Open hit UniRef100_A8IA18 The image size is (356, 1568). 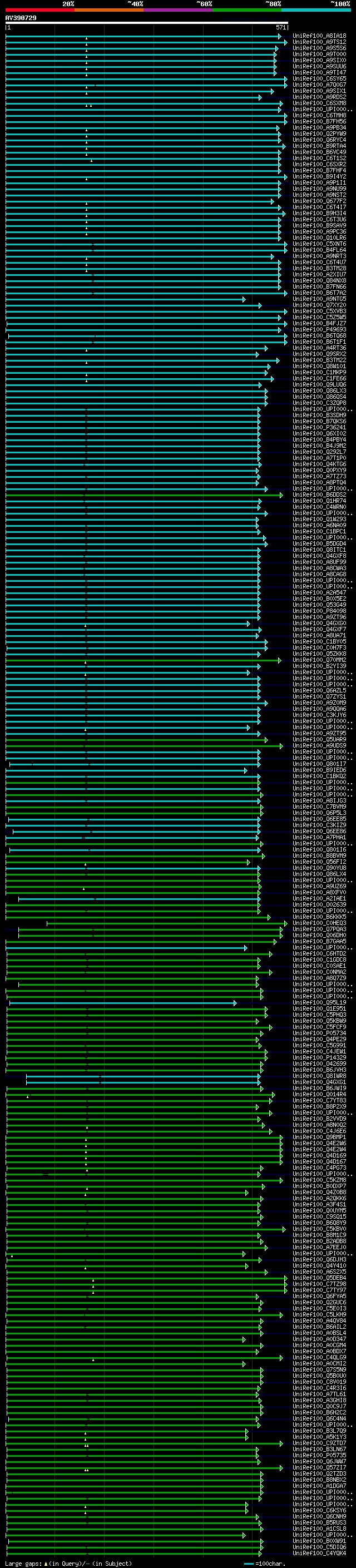click(x=319, y=36)
